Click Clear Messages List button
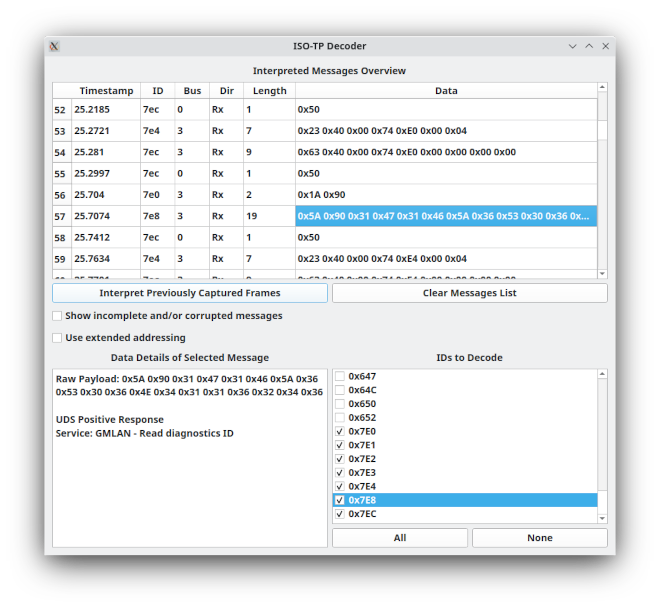Viewport: 660px width, 608px height. pos(470,293)
